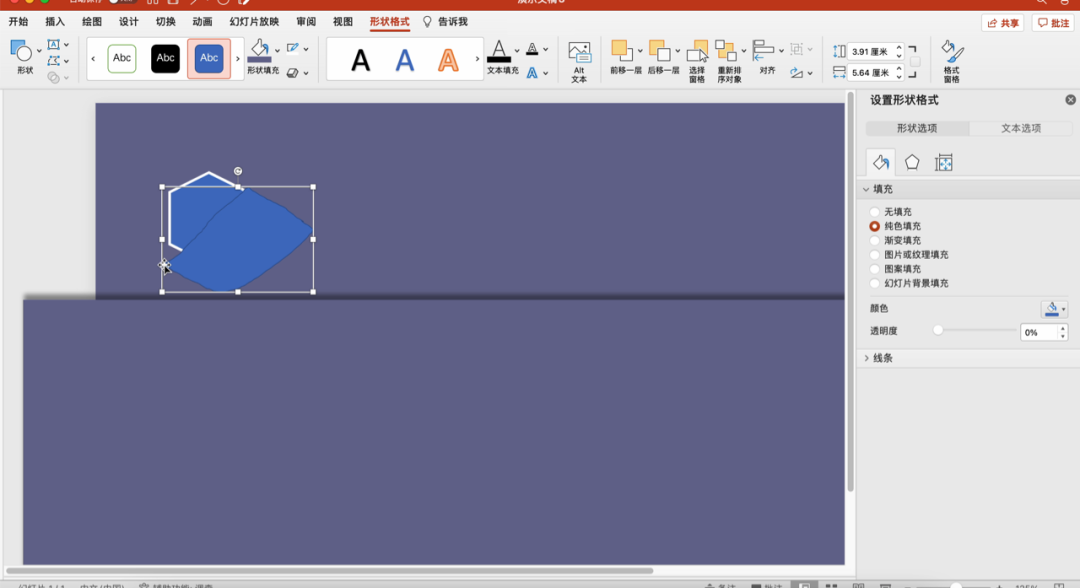Switch to 文本选项 in format pane
1080x588 pixels.
(1021, 129)
